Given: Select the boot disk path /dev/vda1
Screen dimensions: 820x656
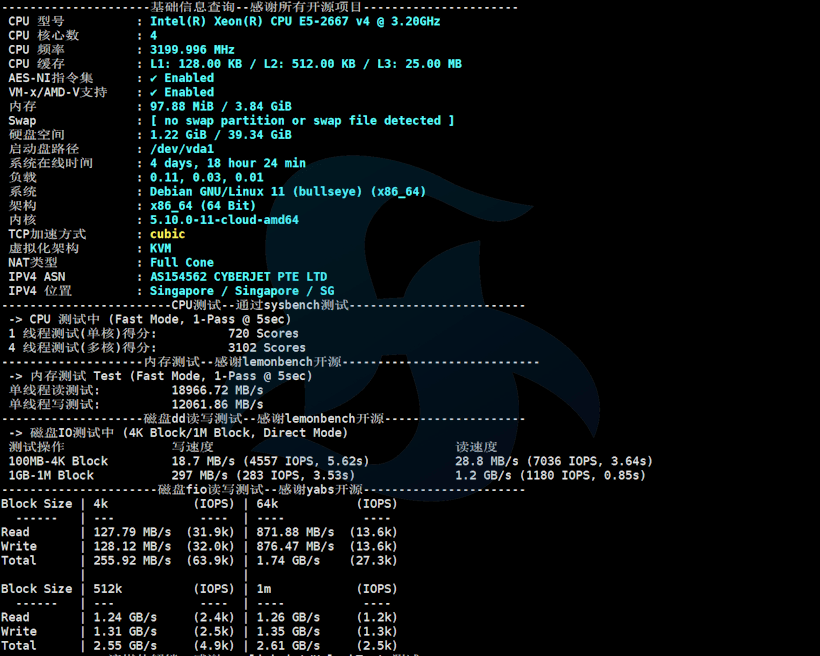Looking at the screenshot, I should point(181,149).
